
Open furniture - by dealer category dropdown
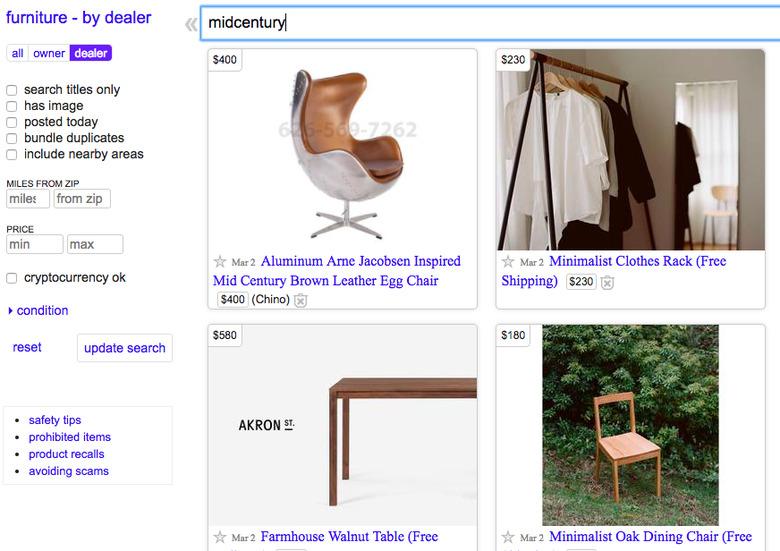point(79,18)
